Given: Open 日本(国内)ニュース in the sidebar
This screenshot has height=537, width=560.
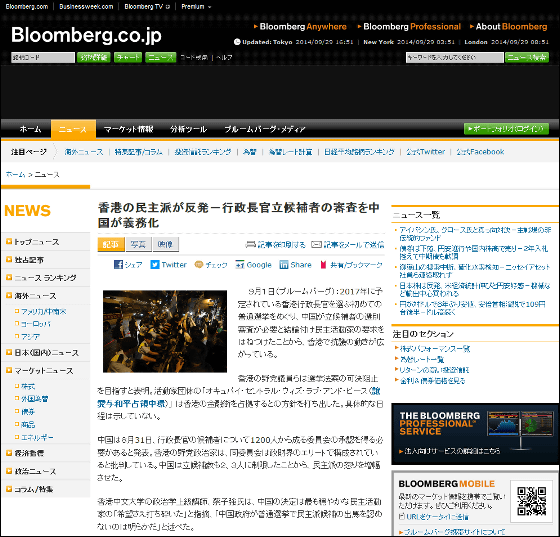Looking at the screenshot, I should pyautogui.click(x=46, y=353).
